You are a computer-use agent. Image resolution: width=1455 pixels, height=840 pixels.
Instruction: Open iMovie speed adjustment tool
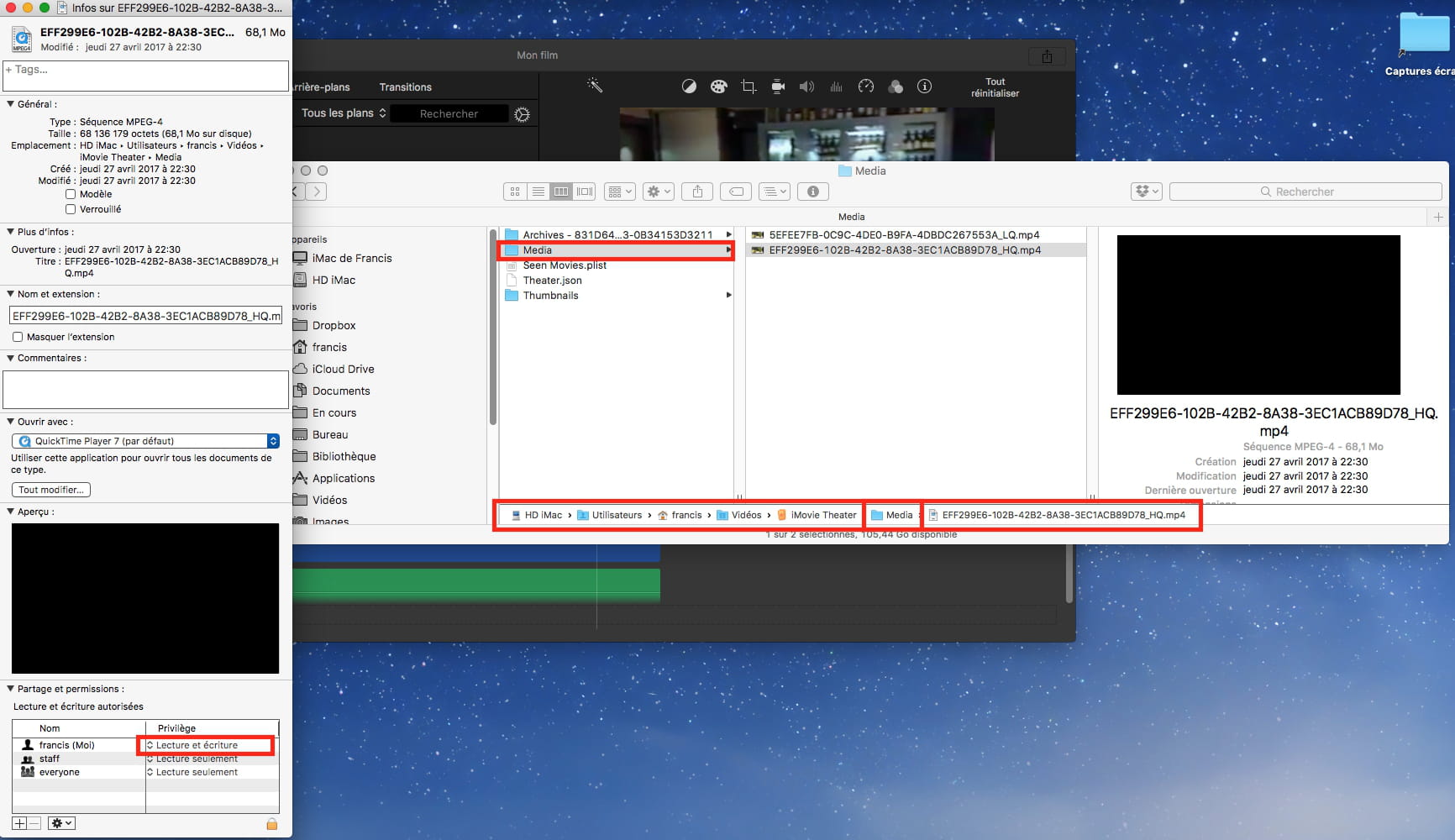point(866,87)
